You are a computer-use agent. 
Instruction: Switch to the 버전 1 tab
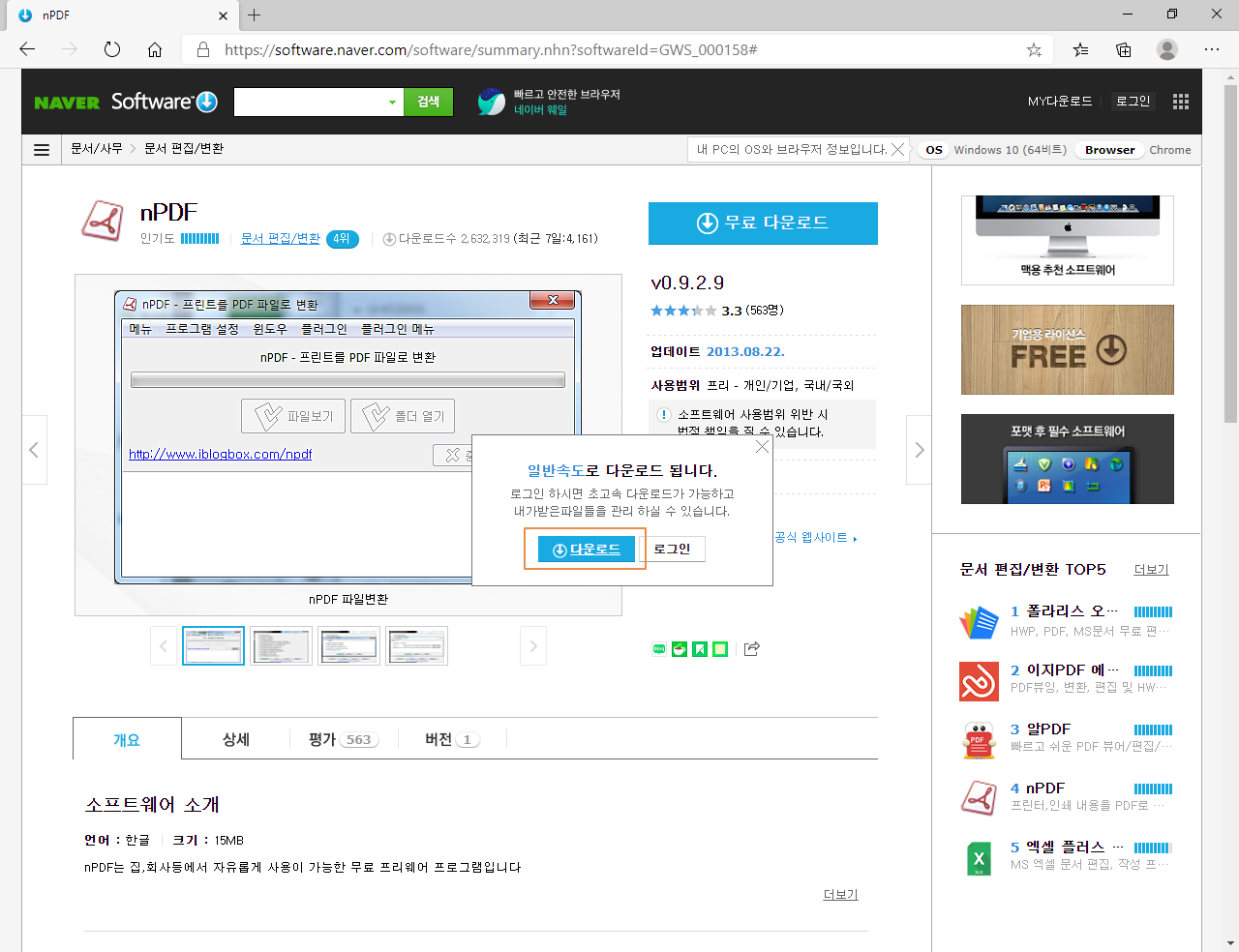click(452, 739)
